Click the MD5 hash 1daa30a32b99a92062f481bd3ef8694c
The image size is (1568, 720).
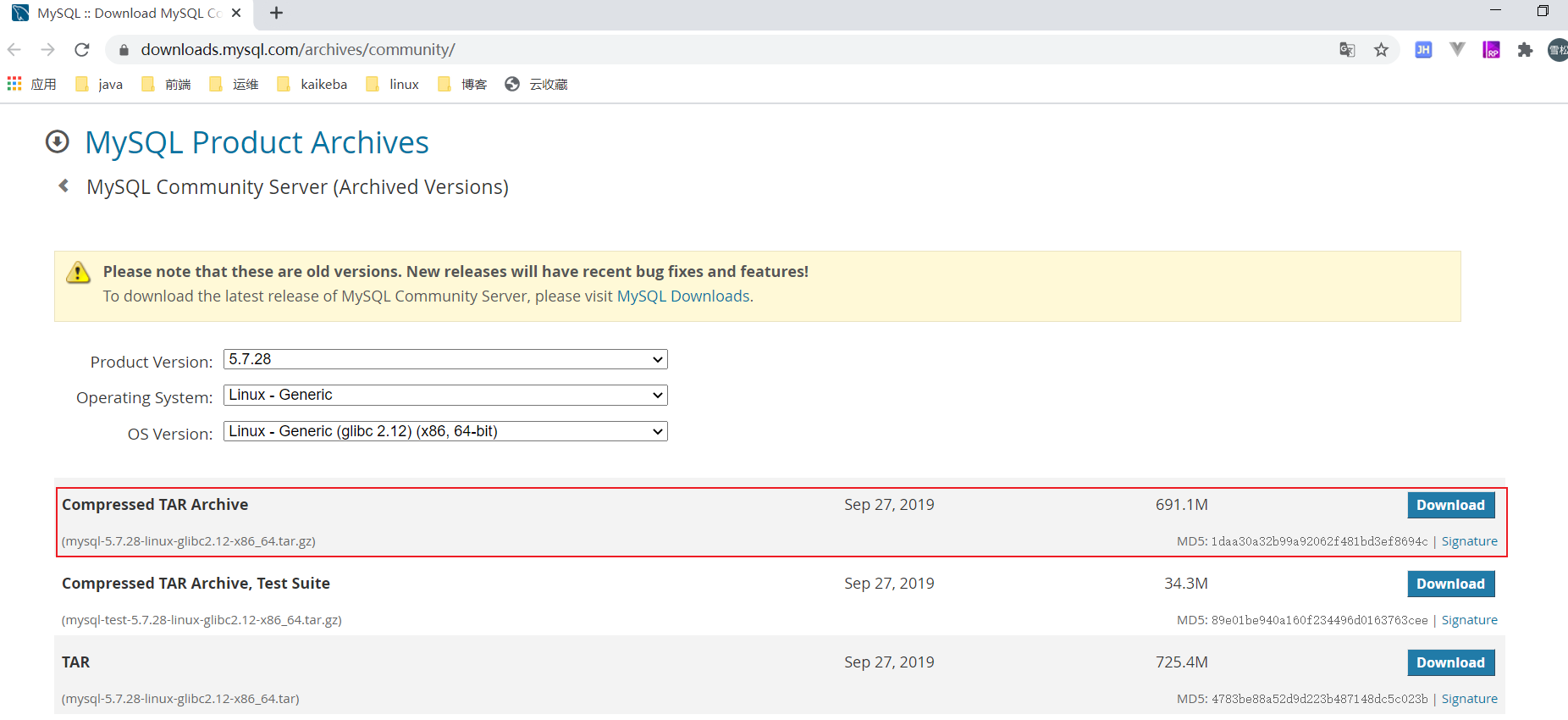tap(1319, 541)
